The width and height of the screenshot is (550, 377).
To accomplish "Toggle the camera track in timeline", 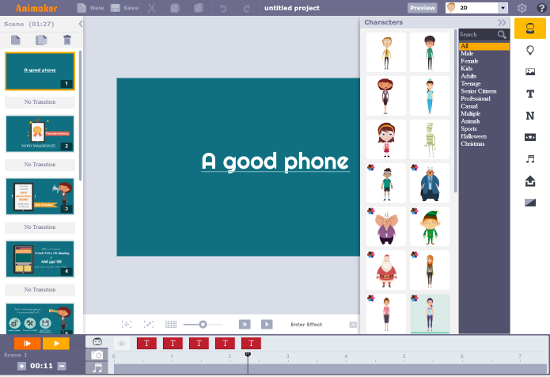I will point(97,355).
